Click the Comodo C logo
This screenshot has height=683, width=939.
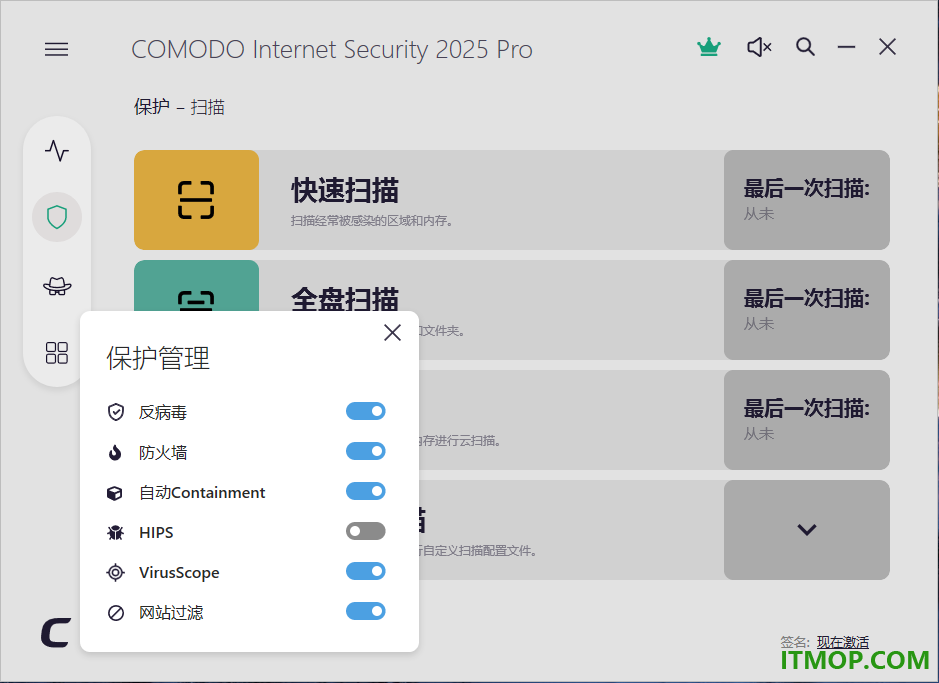pos(56,633)
